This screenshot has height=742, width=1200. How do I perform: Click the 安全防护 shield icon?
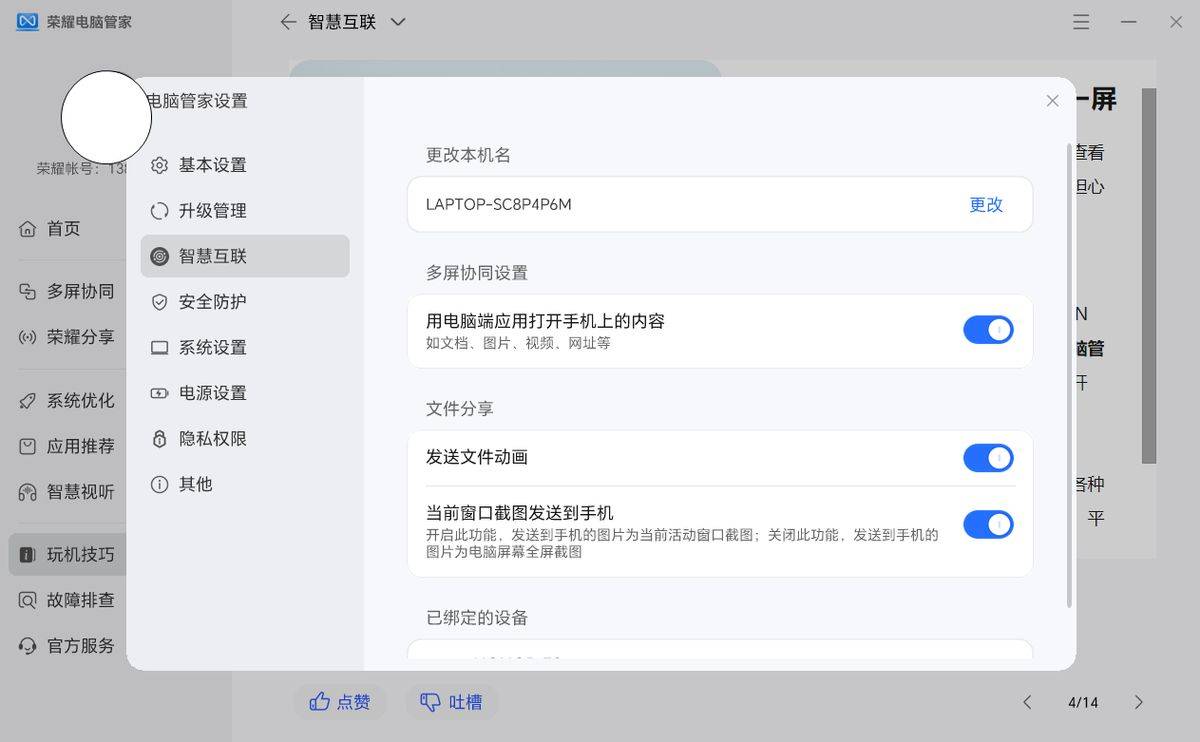point(159,302)
